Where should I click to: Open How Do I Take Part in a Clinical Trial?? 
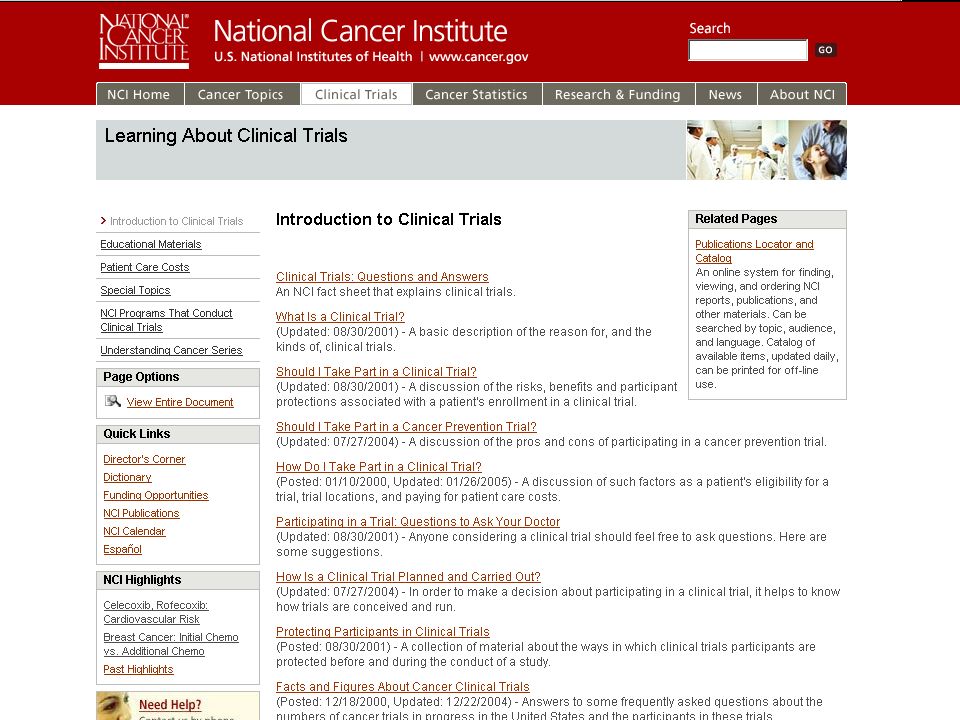378,467
